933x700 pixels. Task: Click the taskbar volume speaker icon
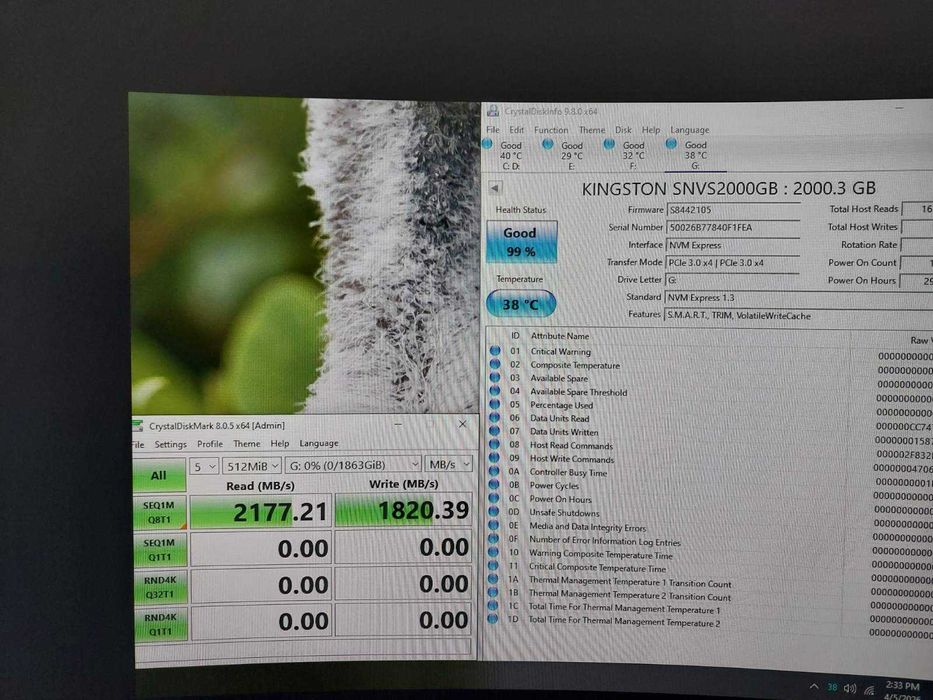tap(850, 689)
